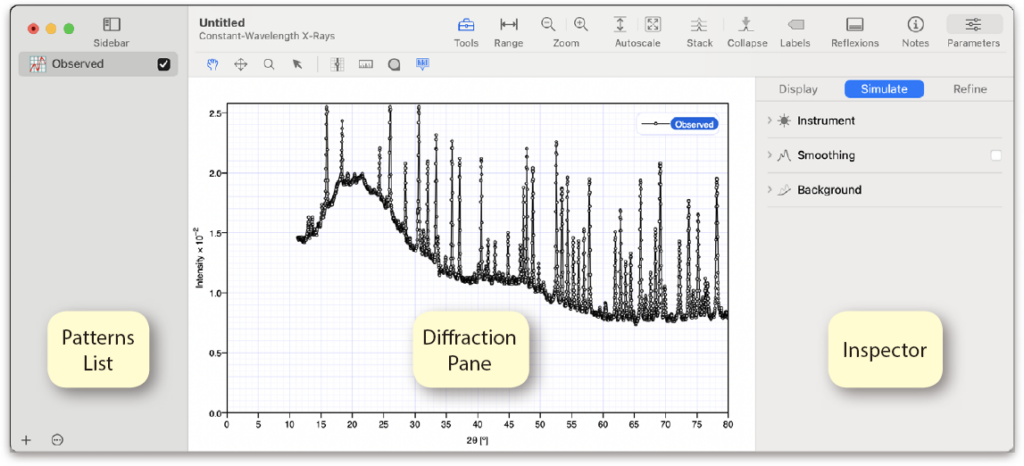
Task: Open the Tools toolbox icon
Action: point(466,25)
